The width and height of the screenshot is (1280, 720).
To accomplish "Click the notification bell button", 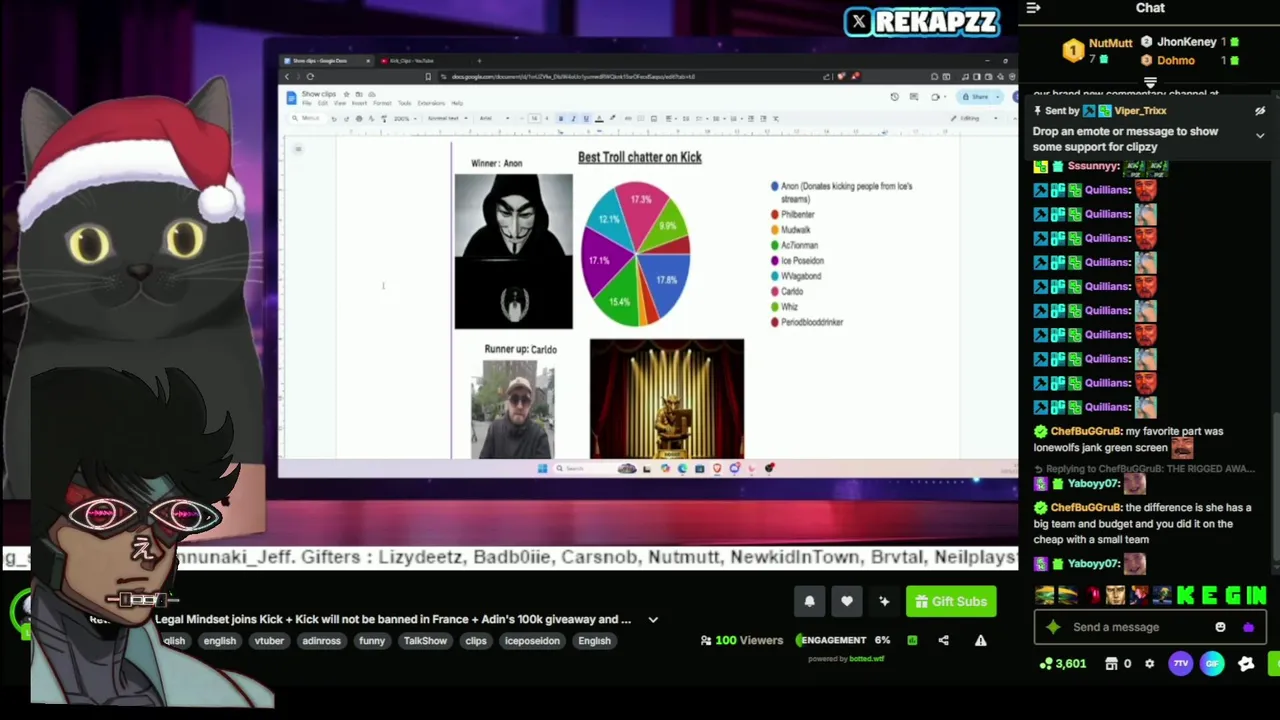I will click(x=810, y=601).
